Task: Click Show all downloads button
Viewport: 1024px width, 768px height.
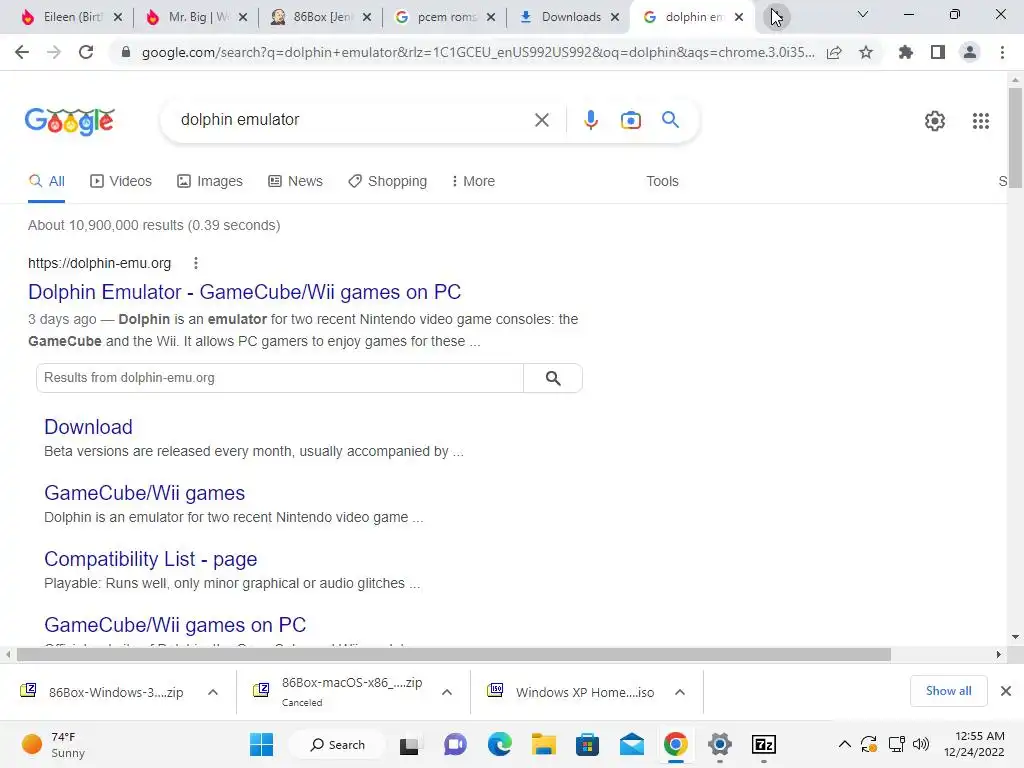Action: coord(948,691)
